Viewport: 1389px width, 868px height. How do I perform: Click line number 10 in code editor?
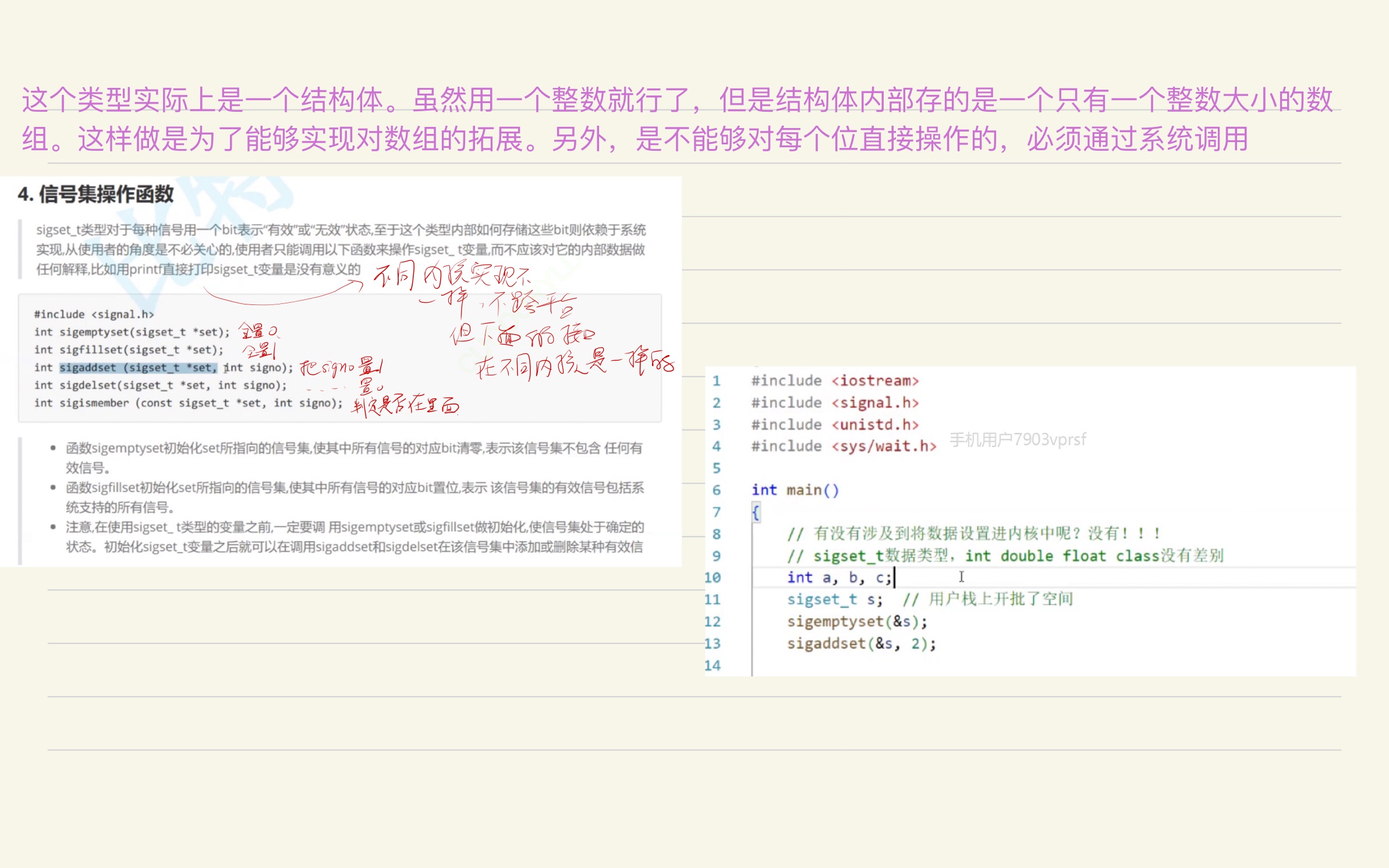(713, 578)
